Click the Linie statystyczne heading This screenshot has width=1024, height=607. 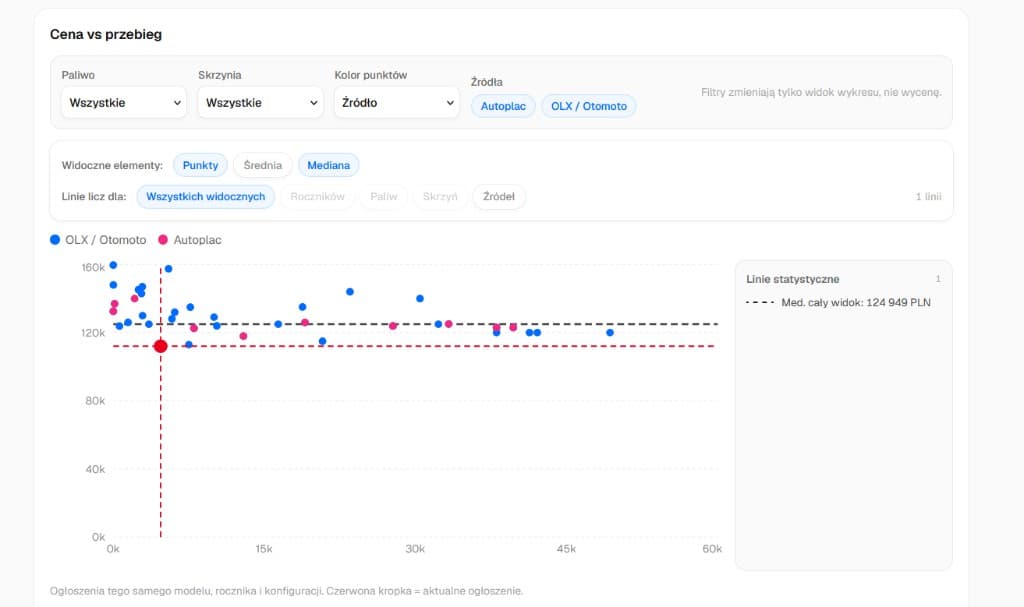coord(793,279)
